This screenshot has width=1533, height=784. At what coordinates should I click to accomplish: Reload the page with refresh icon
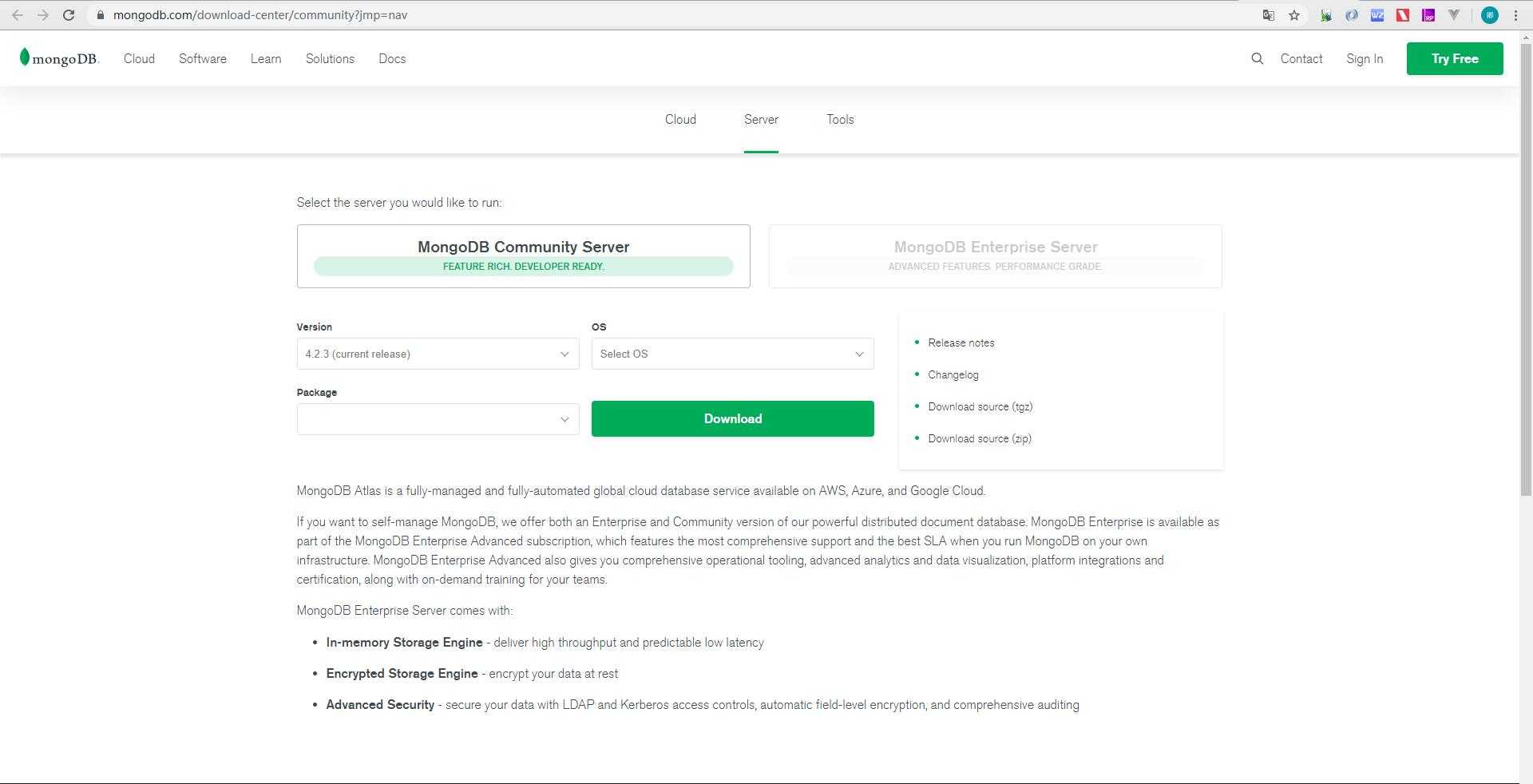(69, 15)
